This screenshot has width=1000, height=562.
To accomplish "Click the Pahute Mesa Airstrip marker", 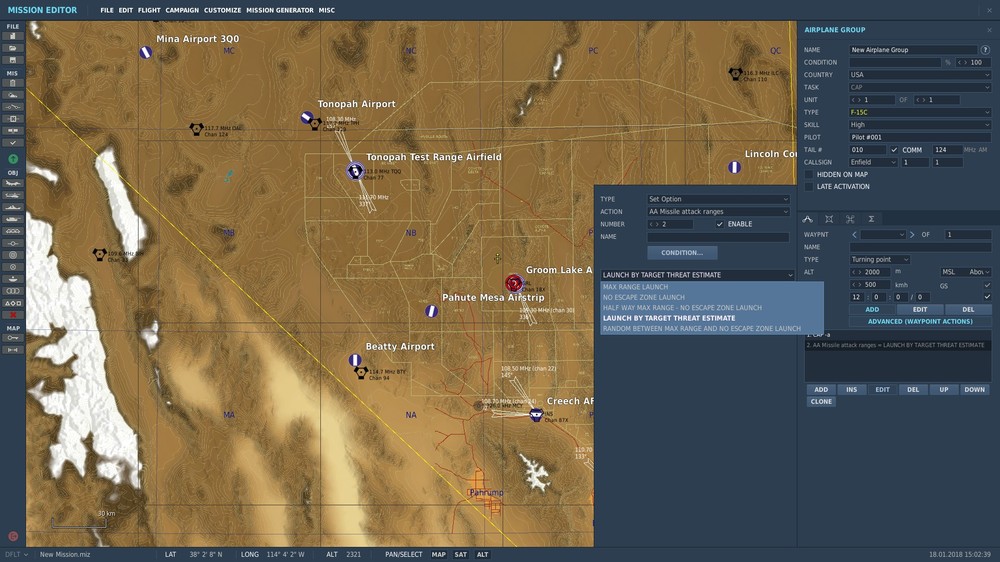I will [x=431, y=311].
